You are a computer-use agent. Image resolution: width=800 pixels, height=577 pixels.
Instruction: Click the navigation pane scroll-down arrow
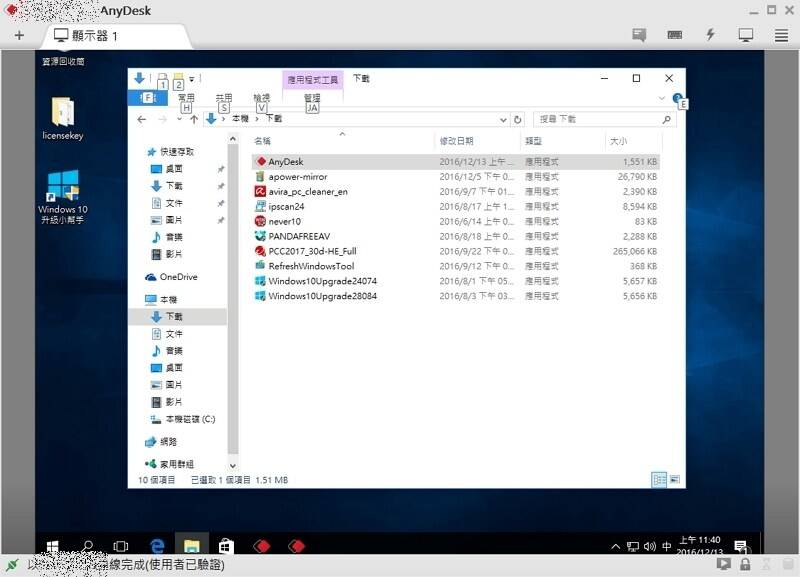coord(233,465)
